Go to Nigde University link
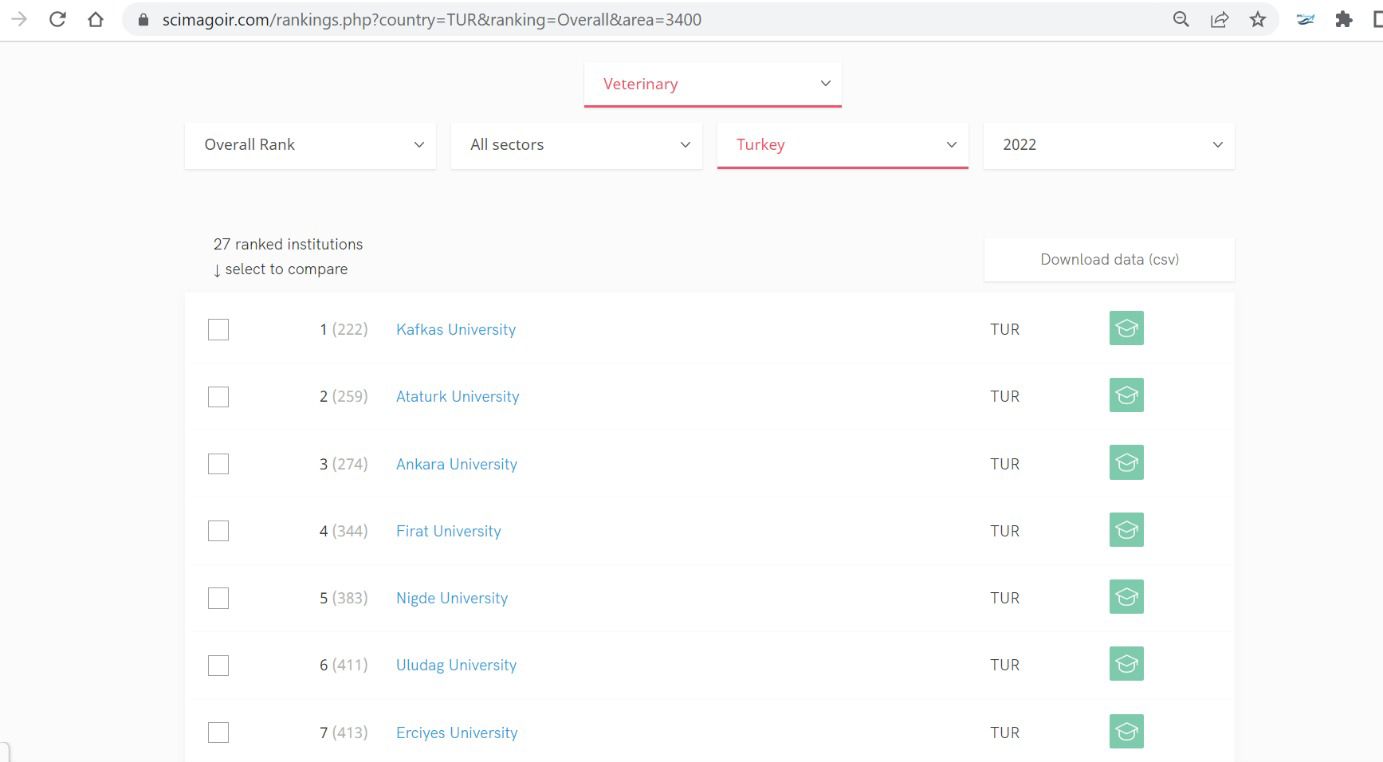Screen dimensions: 1383x762 [452, 598]
